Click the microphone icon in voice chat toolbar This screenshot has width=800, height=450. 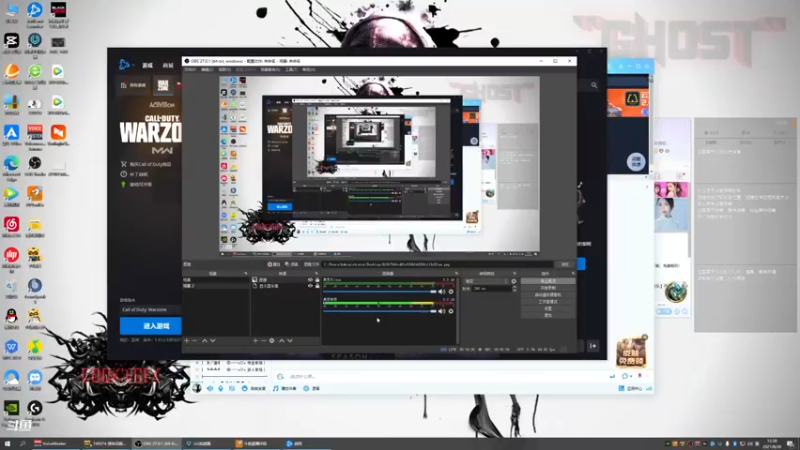point(220,388)
